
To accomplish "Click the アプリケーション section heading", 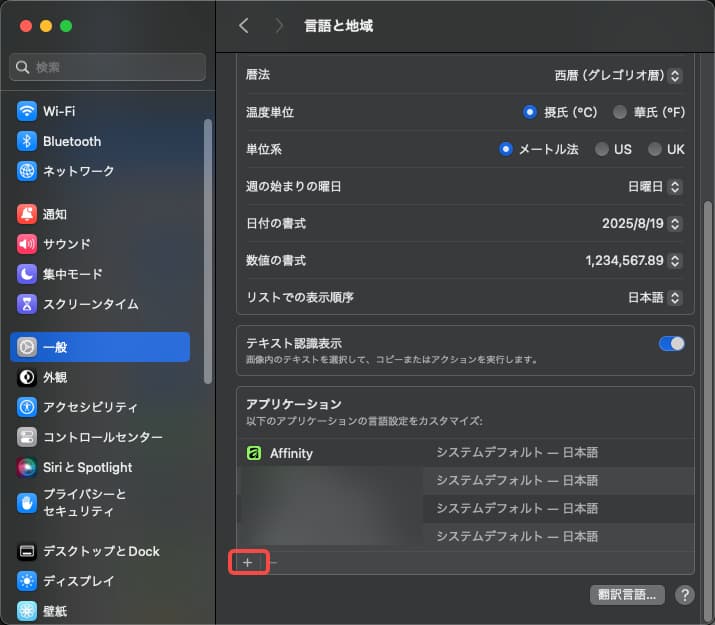I will 294,404.
